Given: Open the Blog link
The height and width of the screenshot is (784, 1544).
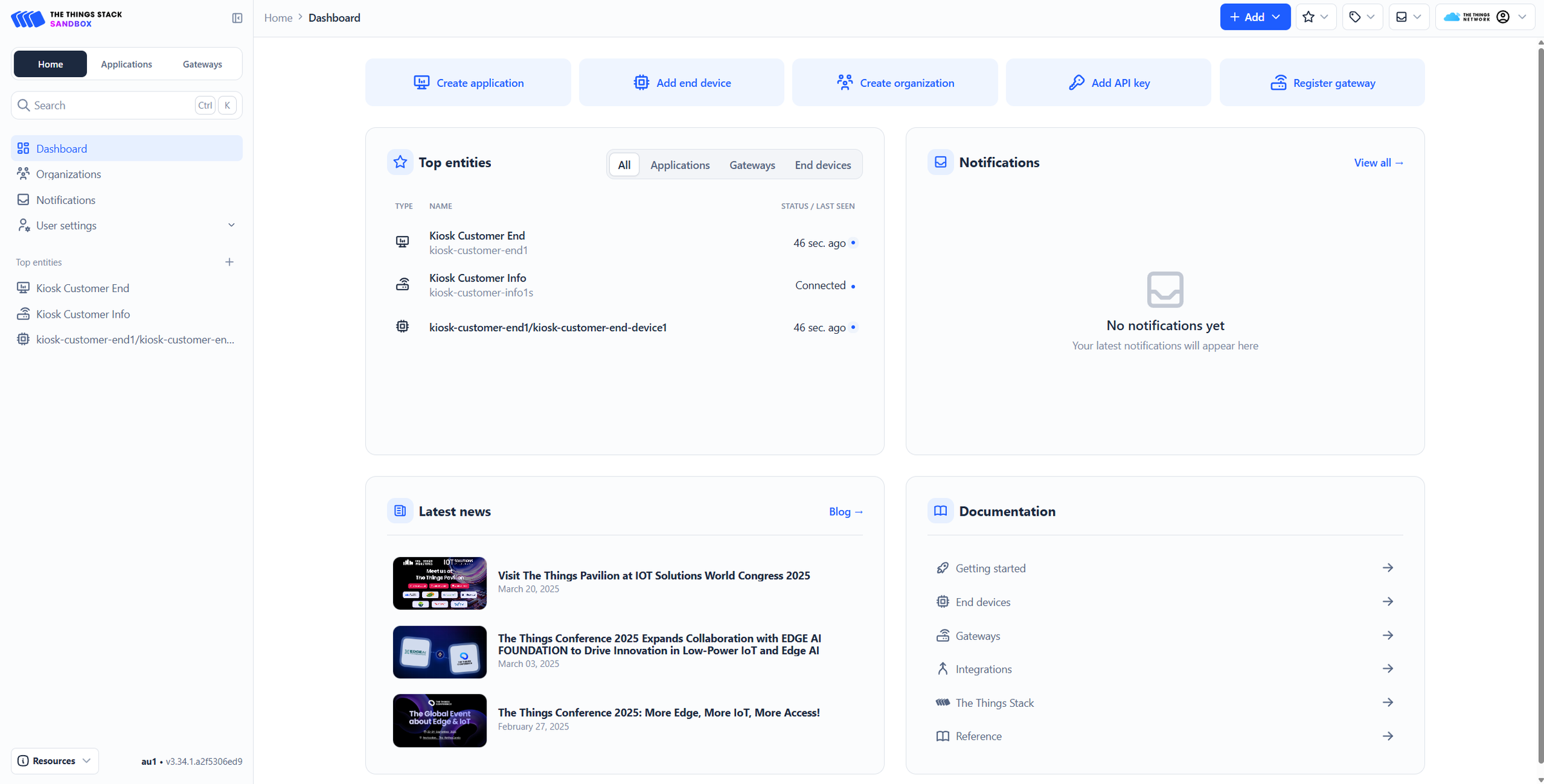Looking at the screenshot, I should tap(846, 511).
